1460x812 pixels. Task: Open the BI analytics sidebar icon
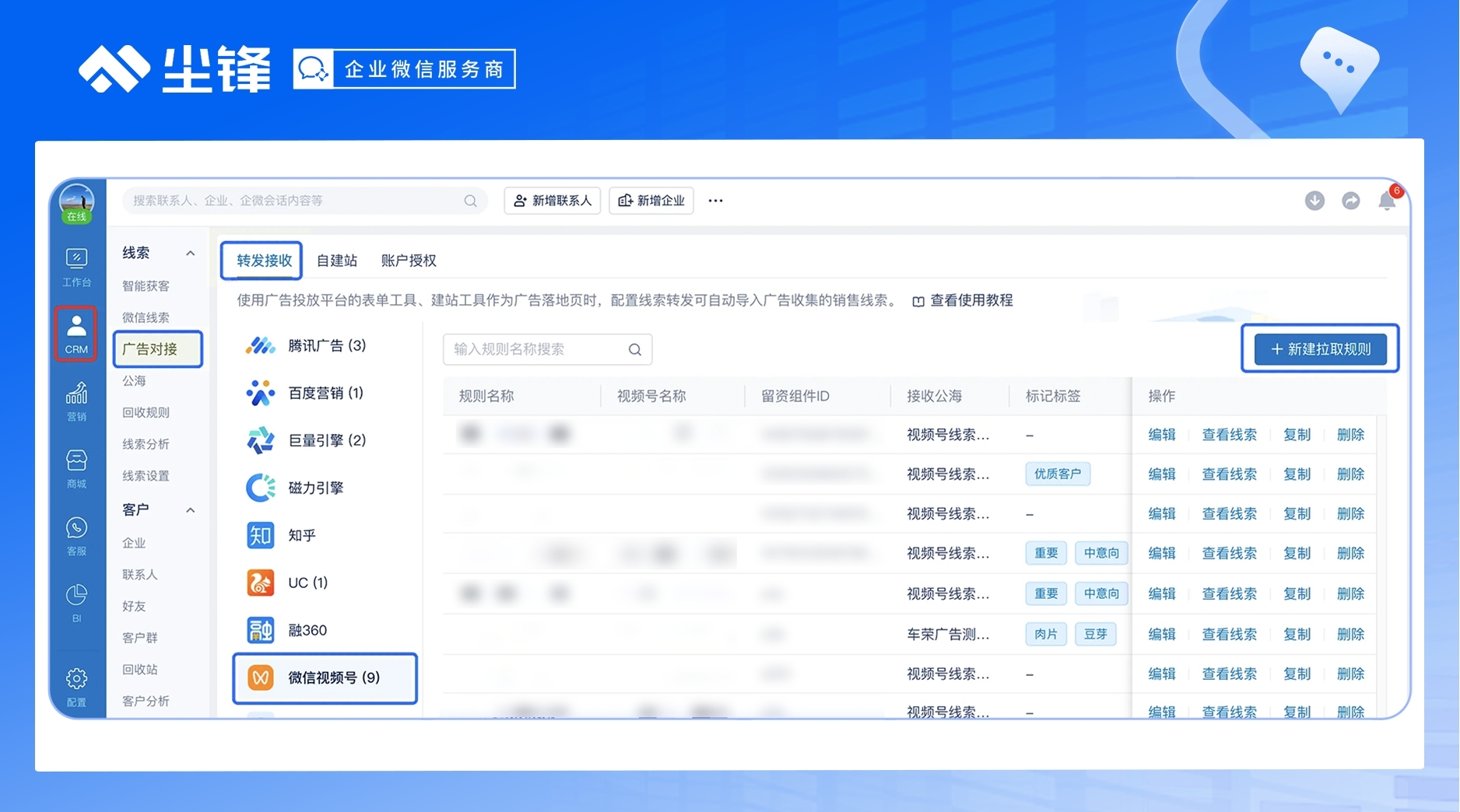coord(76,604)
